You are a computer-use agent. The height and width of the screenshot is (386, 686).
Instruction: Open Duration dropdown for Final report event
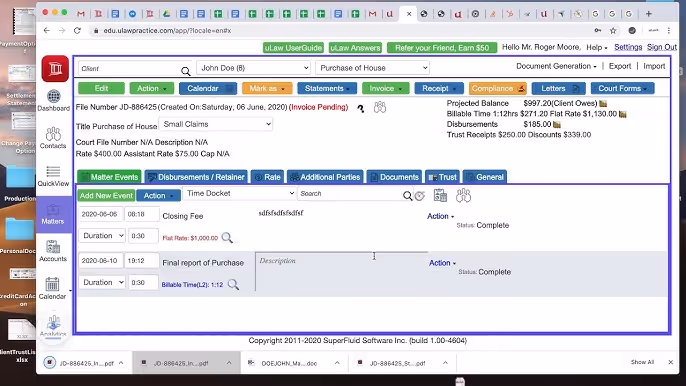click(102, 282)
